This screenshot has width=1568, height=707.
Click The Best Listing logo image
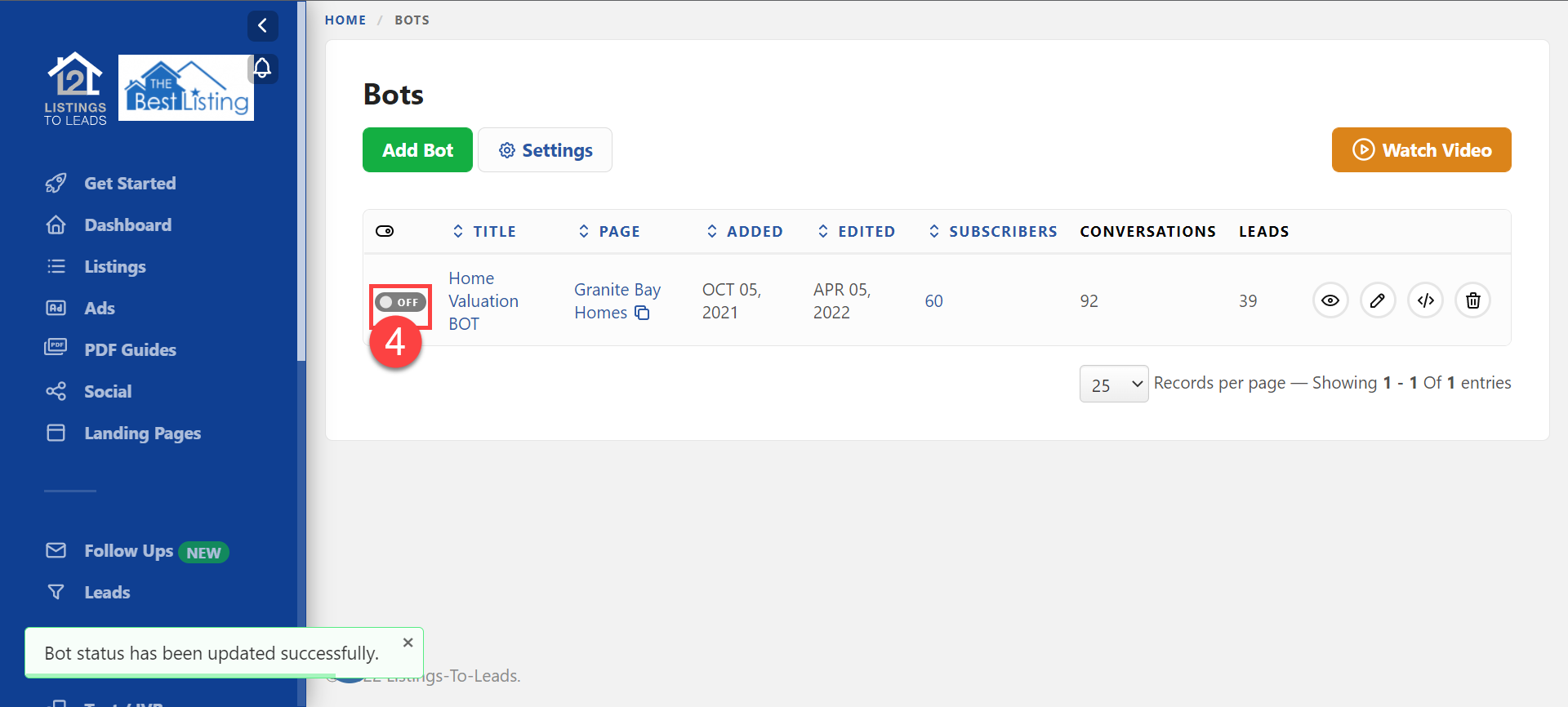click(186, 88)
